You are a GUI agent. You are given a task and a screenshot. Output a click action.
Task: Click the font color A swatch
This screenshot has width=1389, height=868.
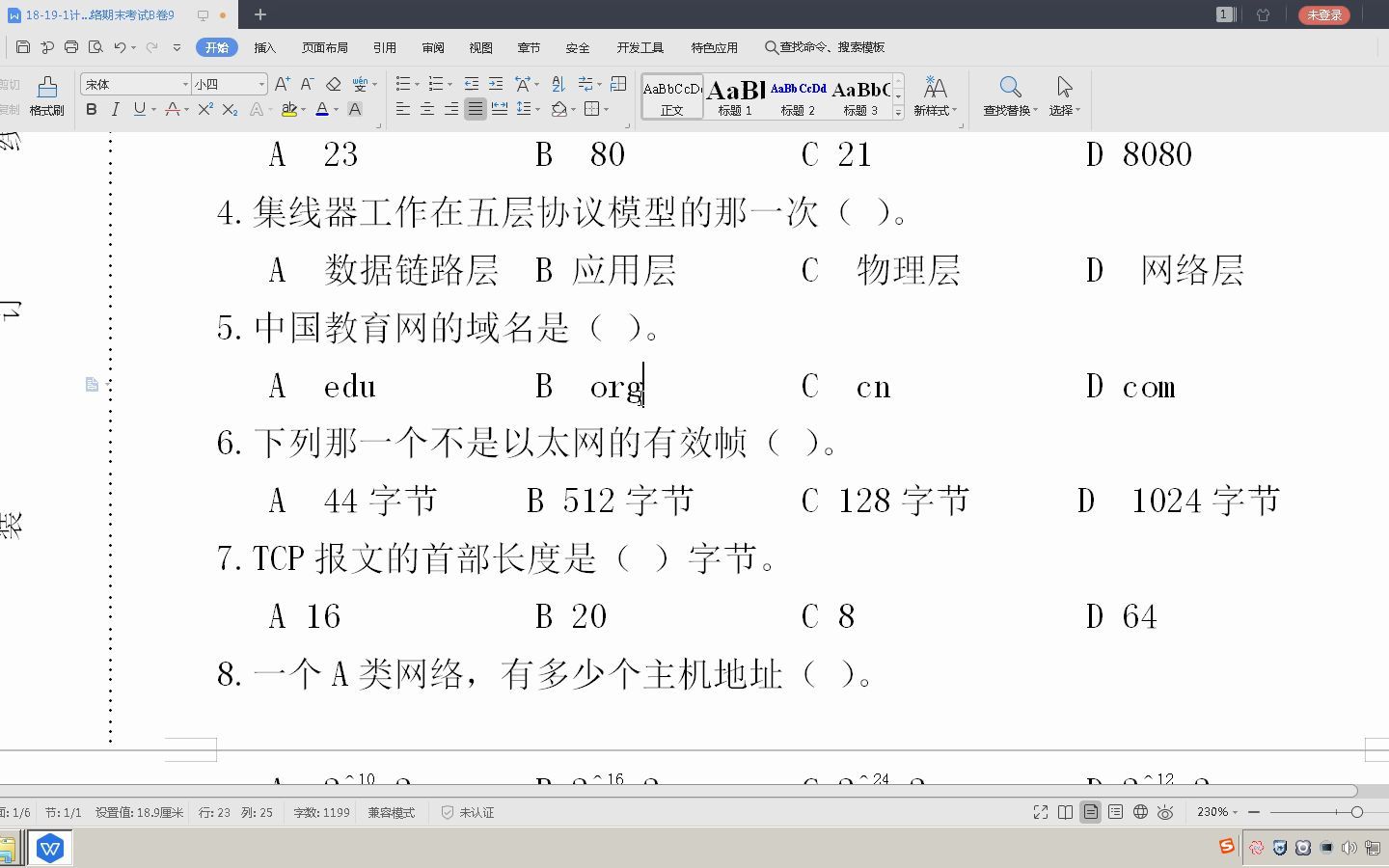[x=322, y=110]
